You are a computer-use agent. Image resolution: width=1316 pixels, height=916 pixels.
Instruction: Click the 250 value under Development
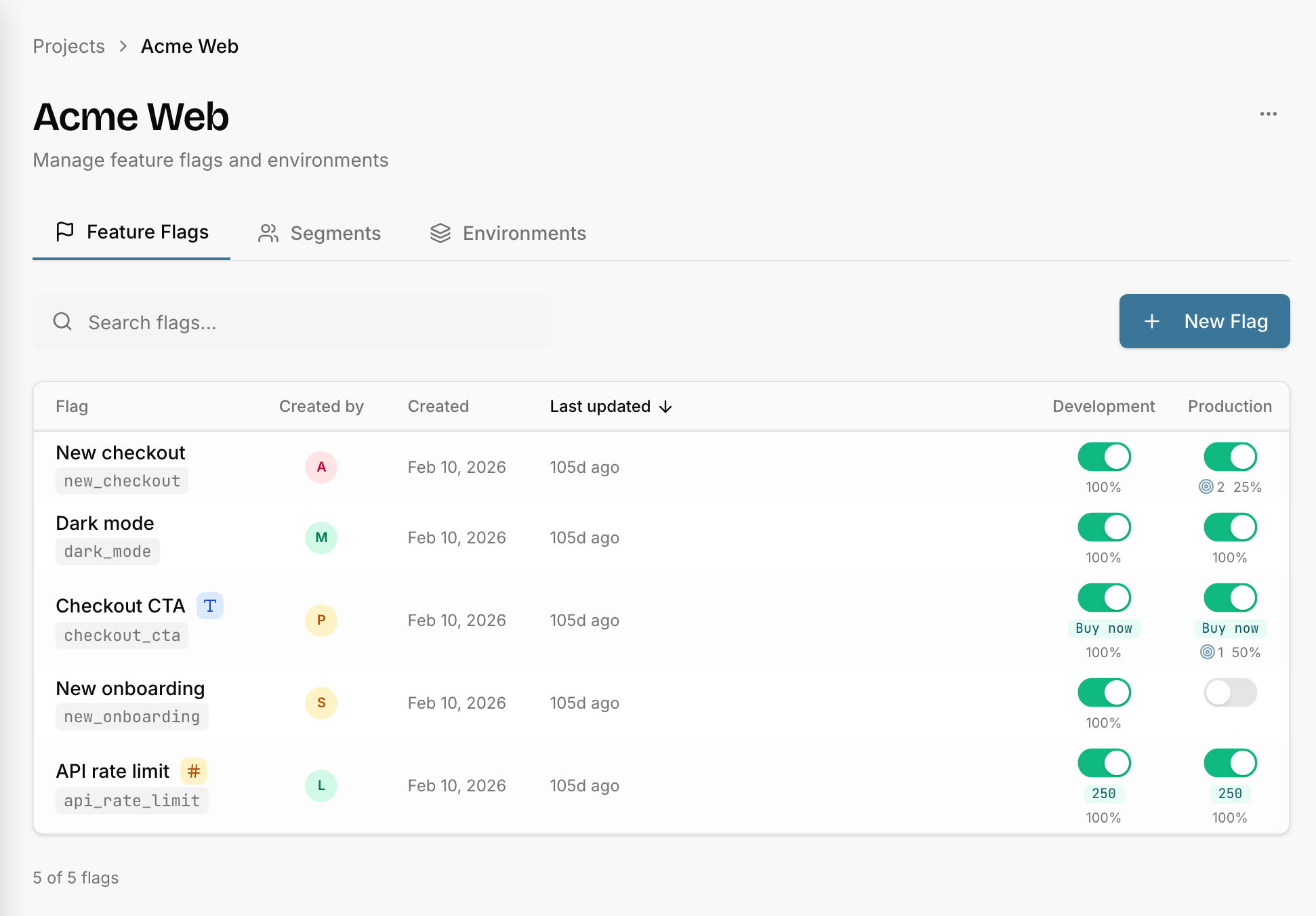click(x=1104, y=793)
